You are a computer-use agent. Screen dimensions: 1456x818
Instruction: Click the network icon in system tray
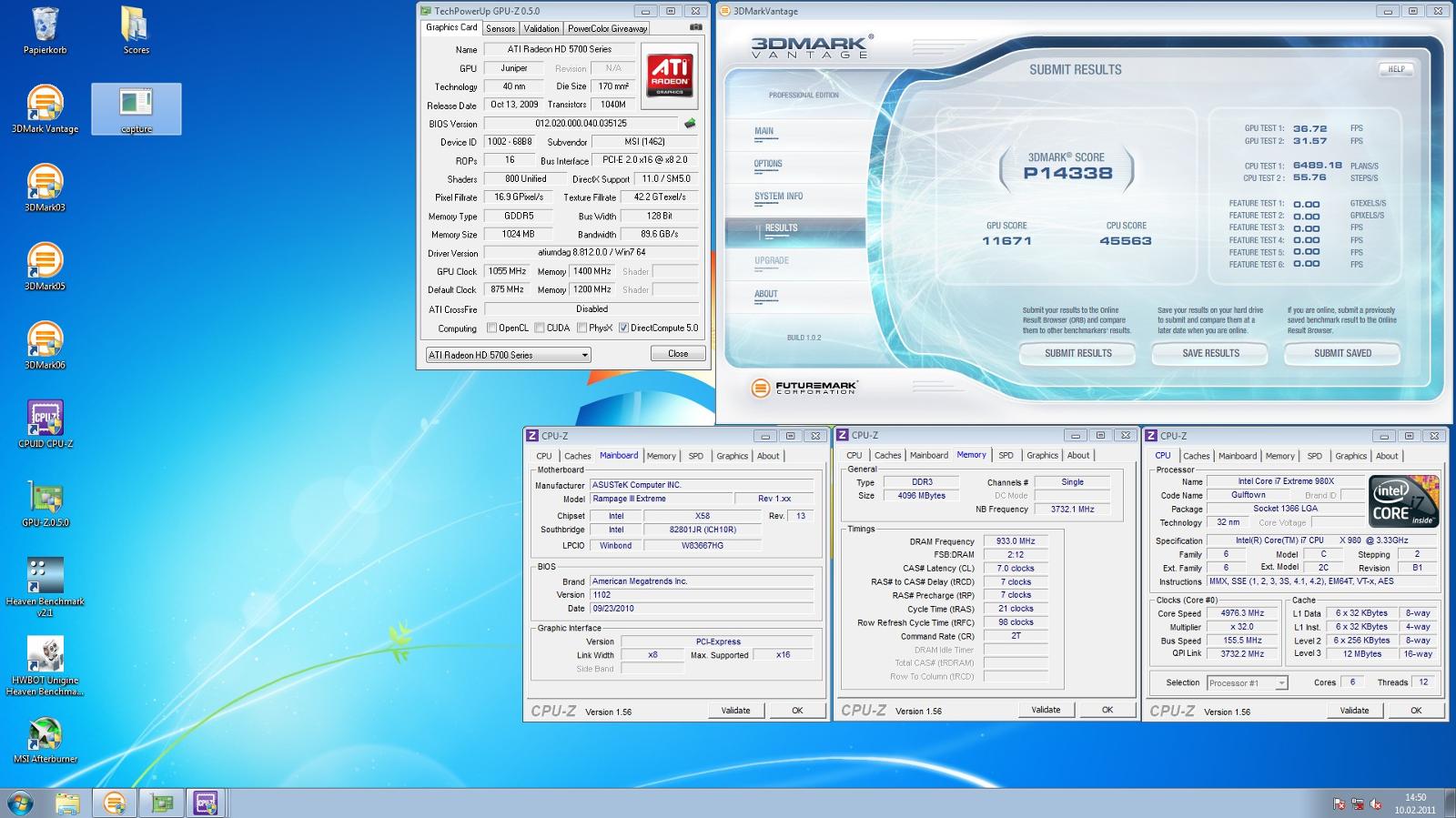tap(1358, 804)
